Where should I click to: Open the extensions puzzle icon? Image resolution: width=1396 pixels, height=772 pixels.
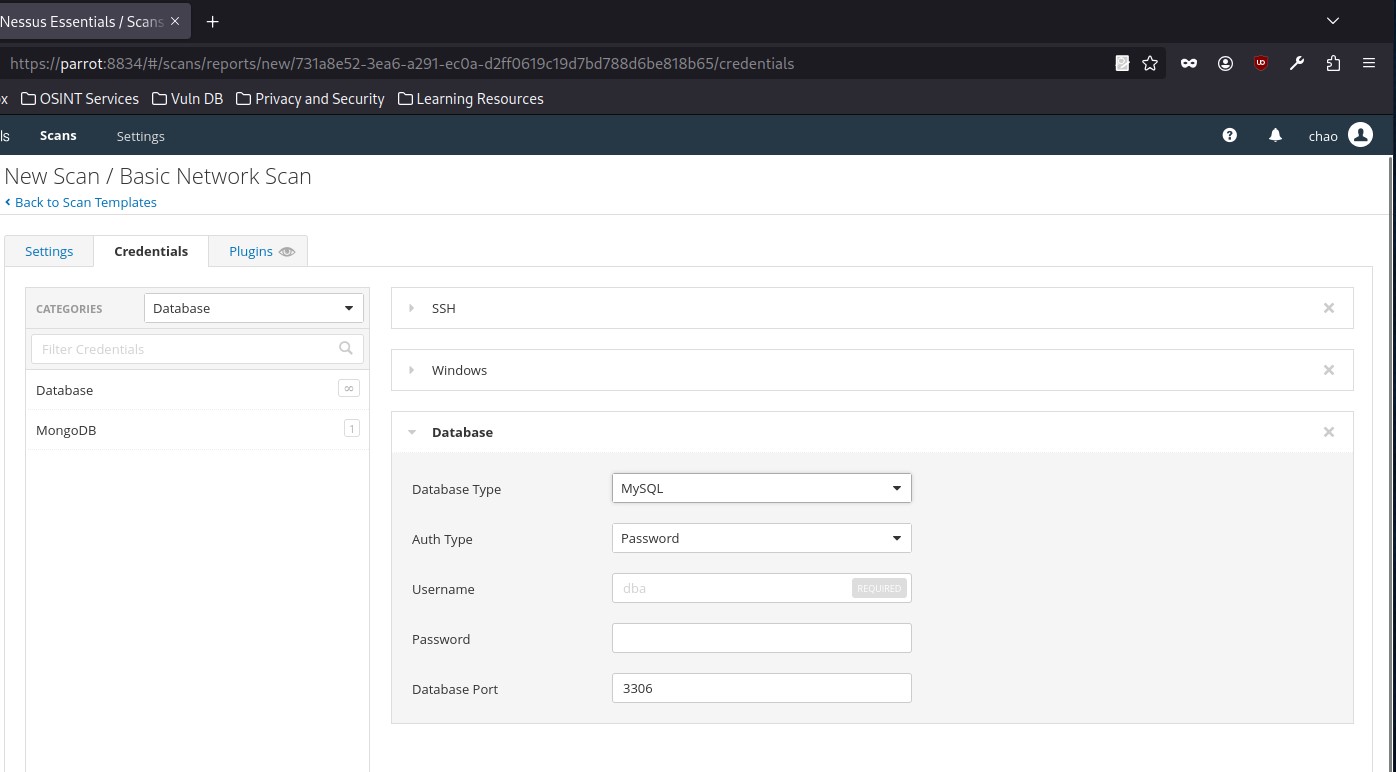[1333, 63]
